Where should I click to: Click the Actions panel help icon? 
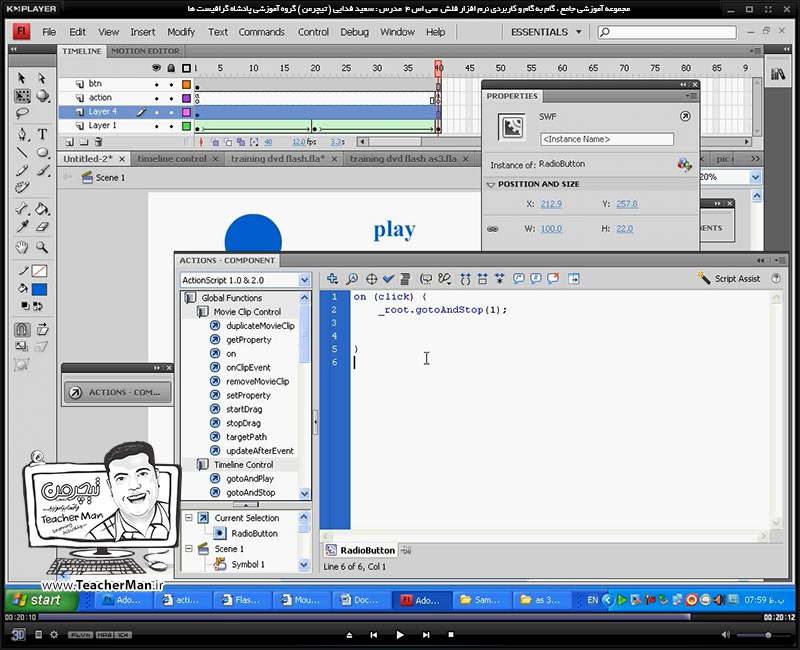(x=776, y=279)
